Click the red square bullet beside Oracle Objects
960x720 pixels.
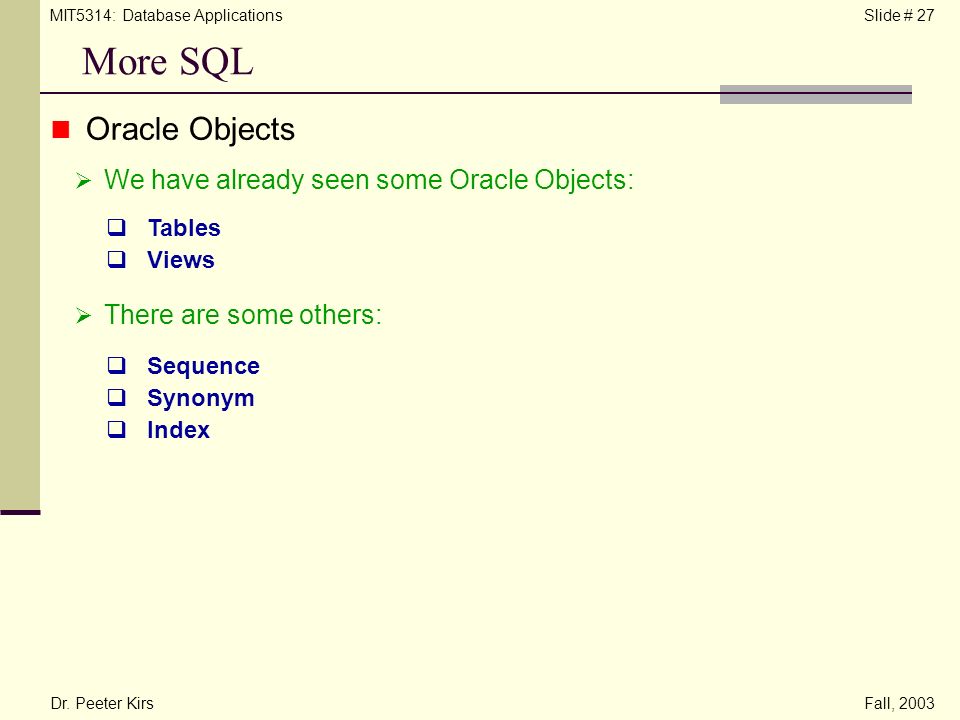[x=61, y=130]
